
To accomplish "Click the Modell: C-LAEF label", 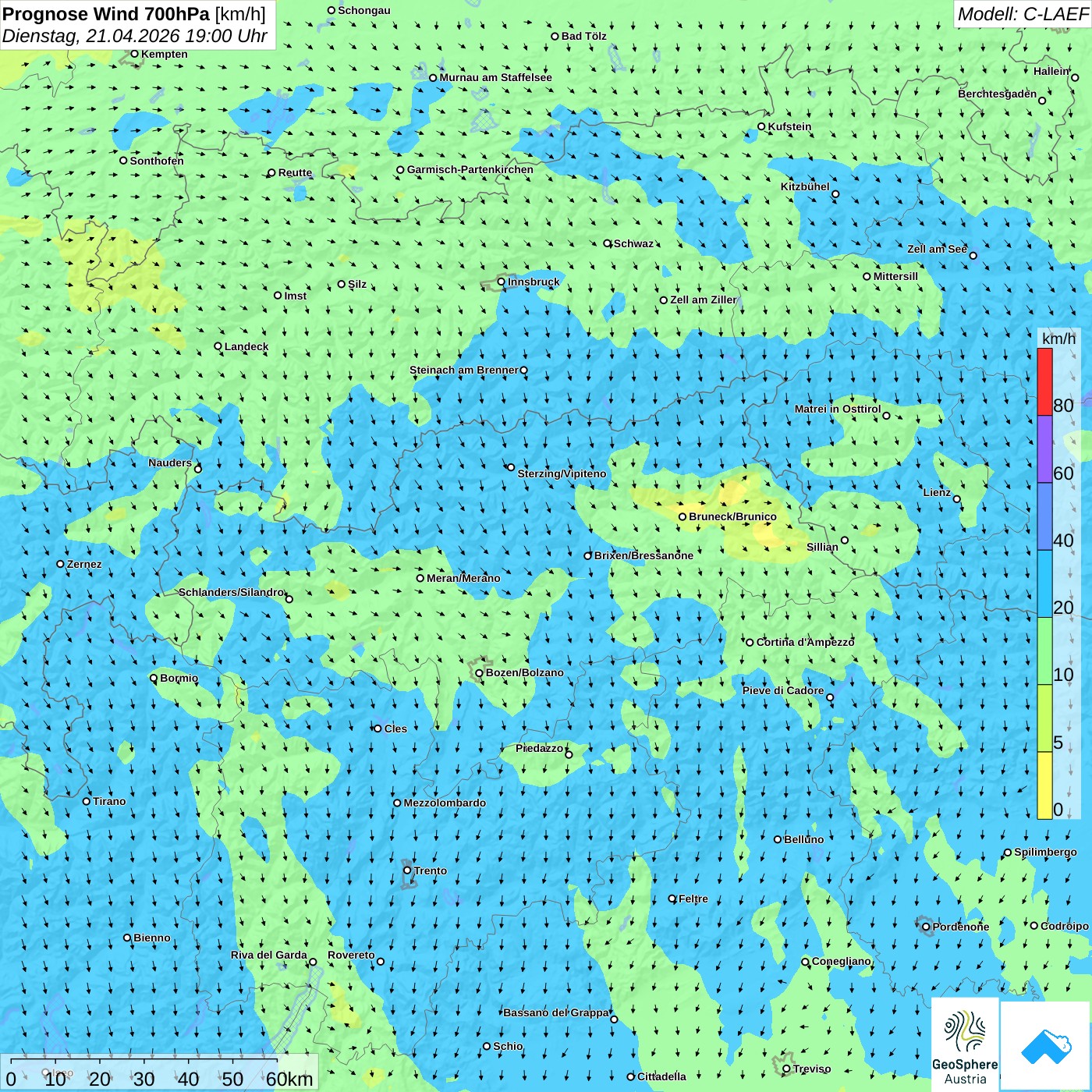I will click(1023, 14).
